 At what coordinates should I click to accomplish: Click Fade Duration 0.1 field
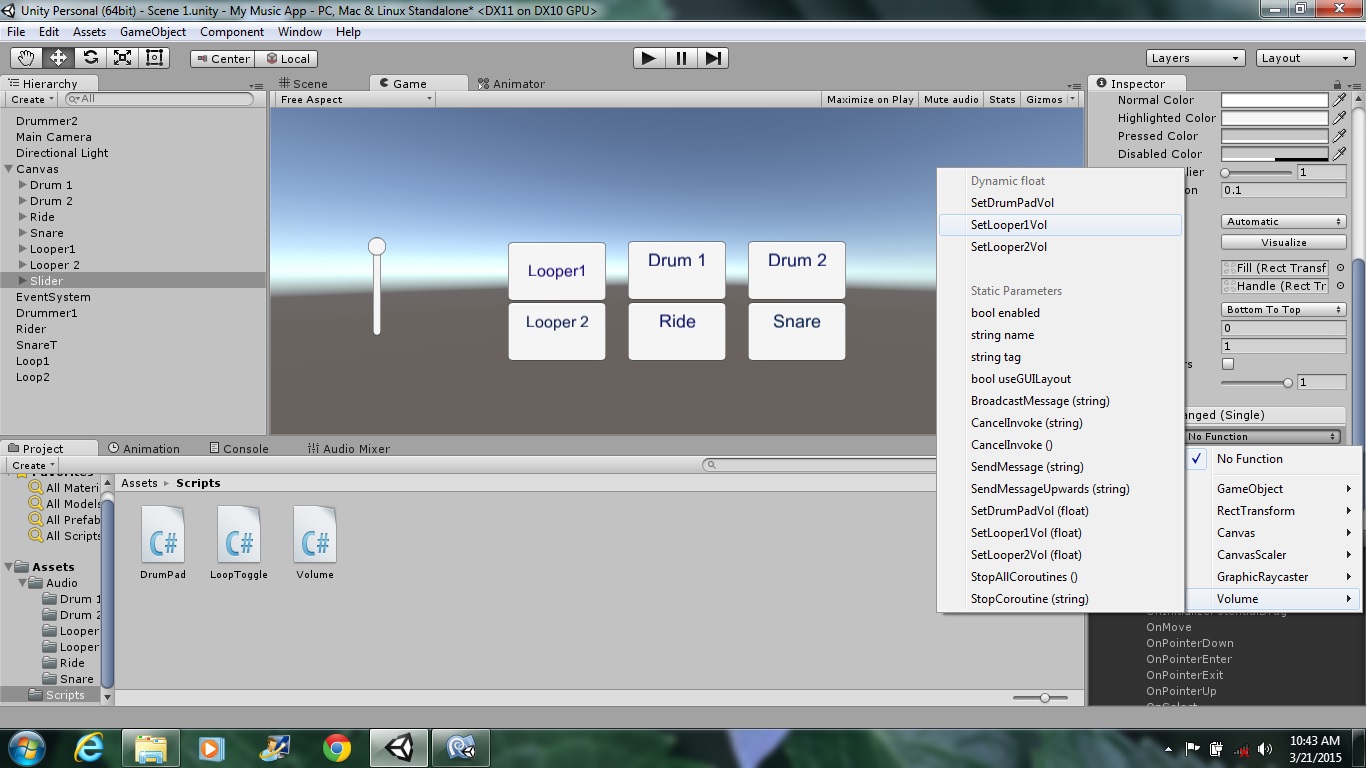pos(1284,190)
